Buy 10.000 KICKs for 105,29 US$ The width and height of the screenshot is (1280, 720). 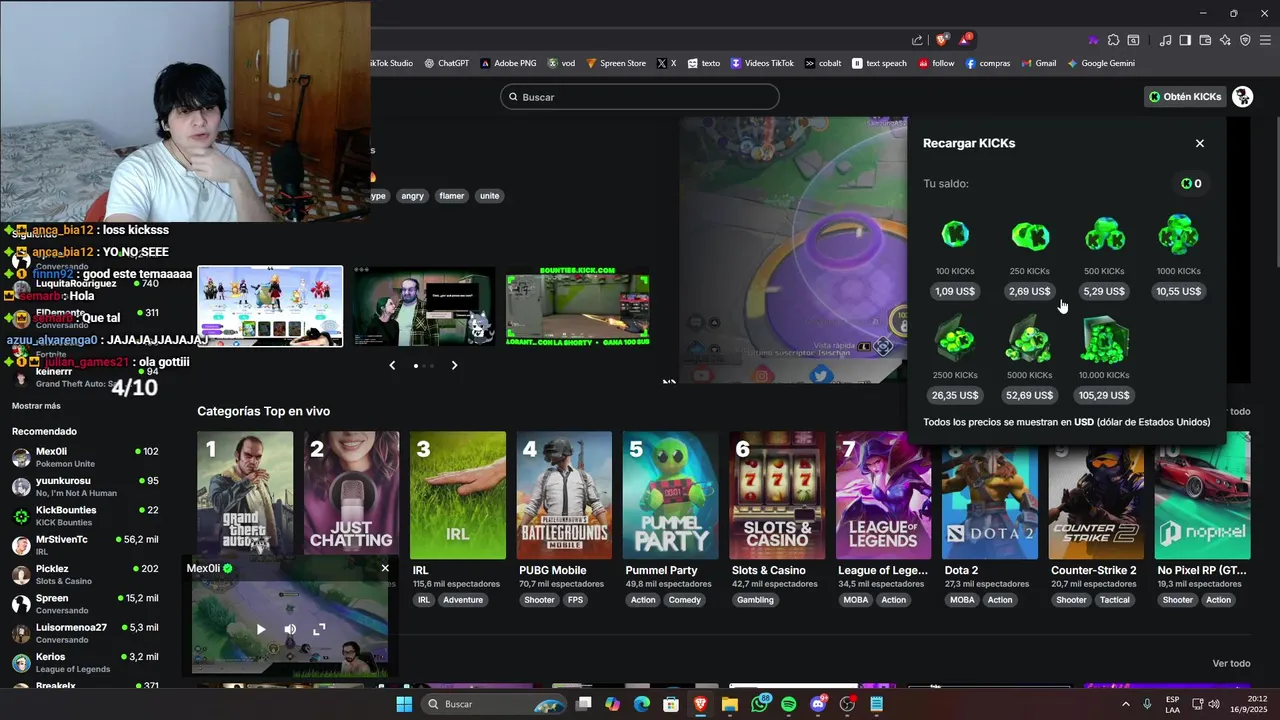click(1104, 395)
